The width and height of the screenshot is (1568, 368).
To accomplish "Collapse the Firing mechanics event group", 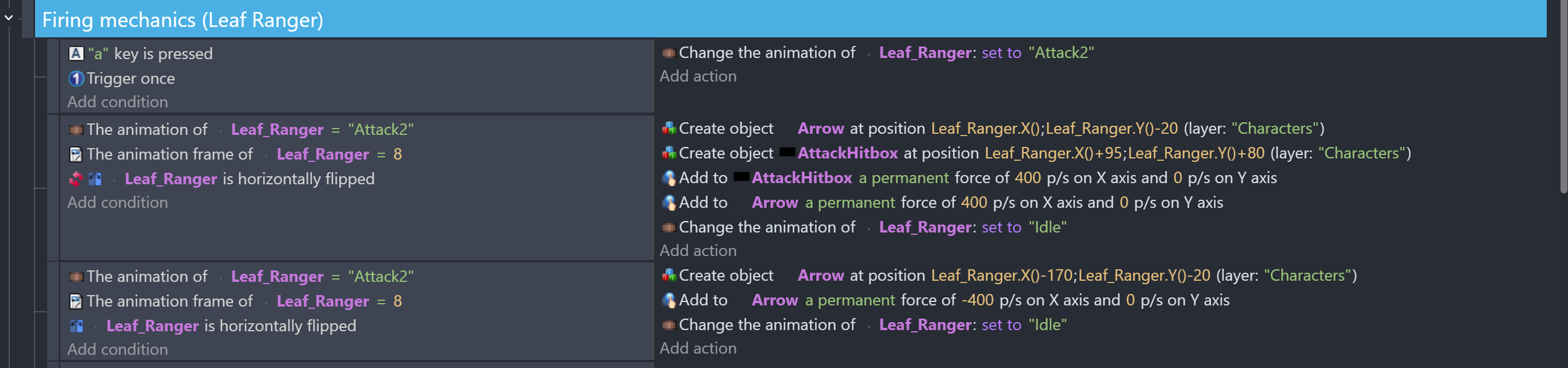I will click(9, 18).
